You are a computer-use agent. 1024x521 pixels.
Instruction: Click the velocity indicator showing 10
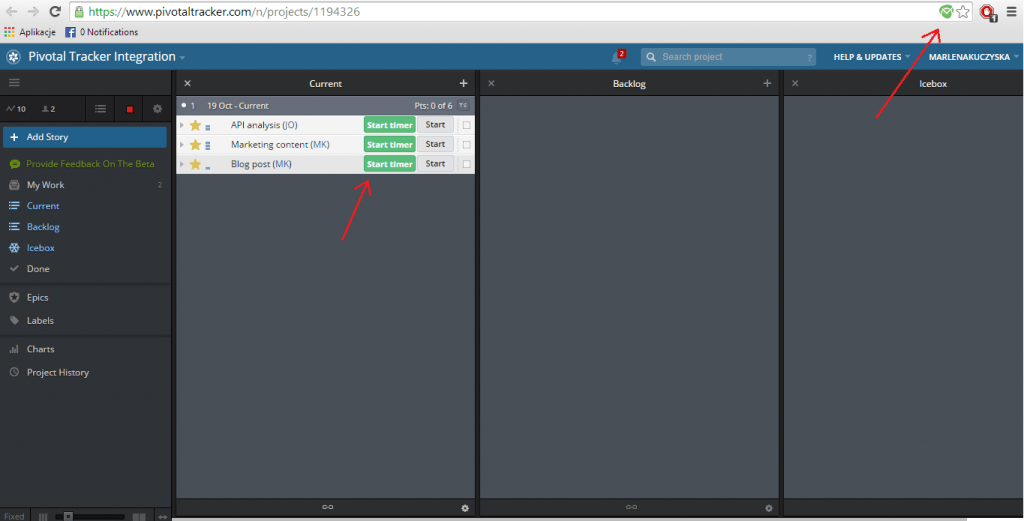16,109
